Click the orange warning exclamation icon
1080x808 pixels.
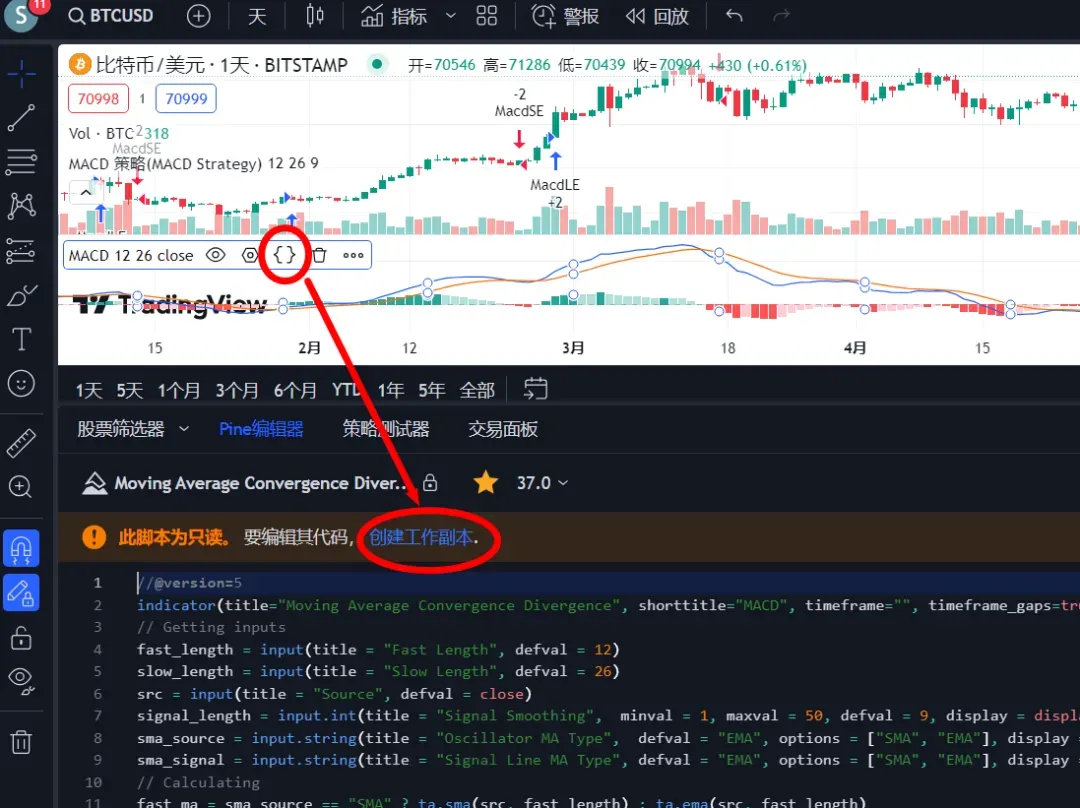tap(94, 537)
